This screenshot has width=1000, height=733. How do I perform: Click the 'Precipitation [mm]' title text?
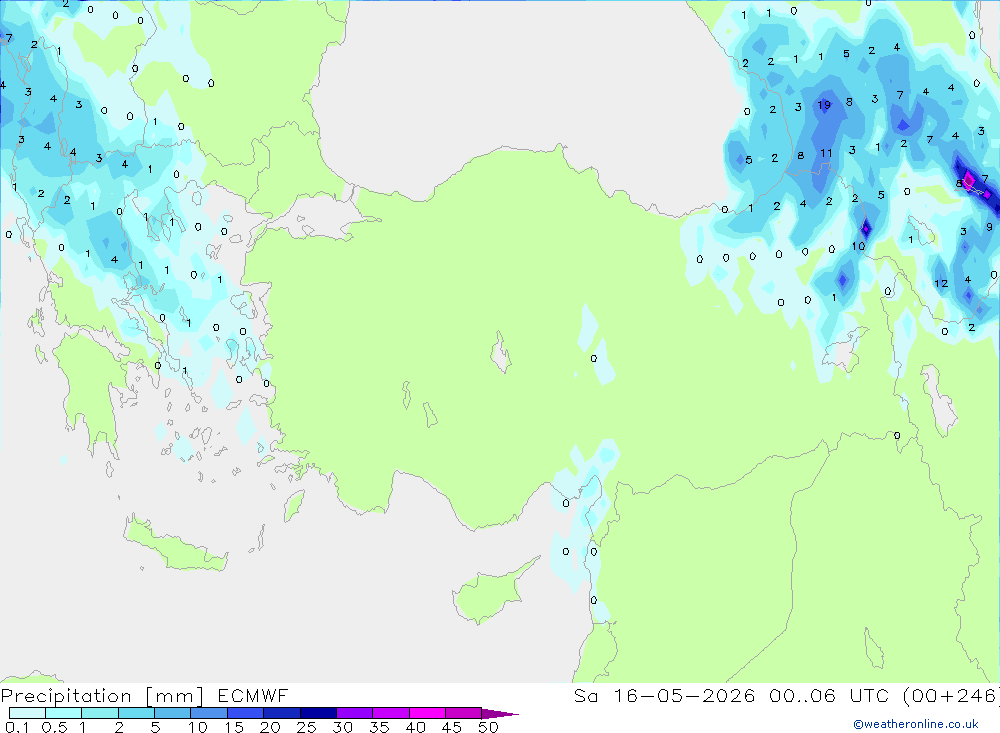tap(102, 696)
